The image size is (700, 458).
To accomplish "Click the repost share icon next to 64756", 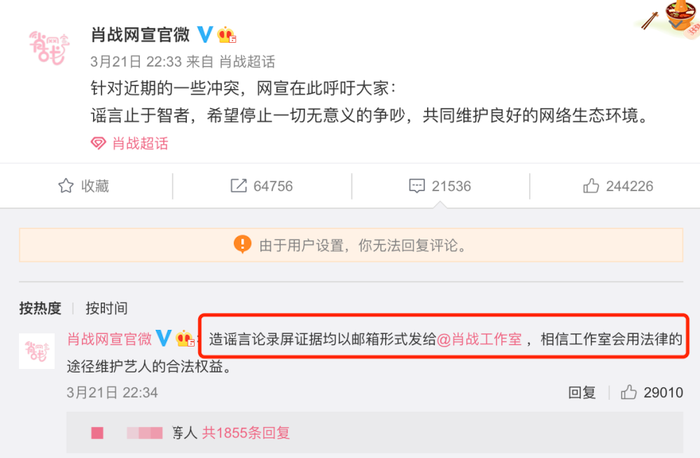I will pyautogui.click(x=238, y=186).
